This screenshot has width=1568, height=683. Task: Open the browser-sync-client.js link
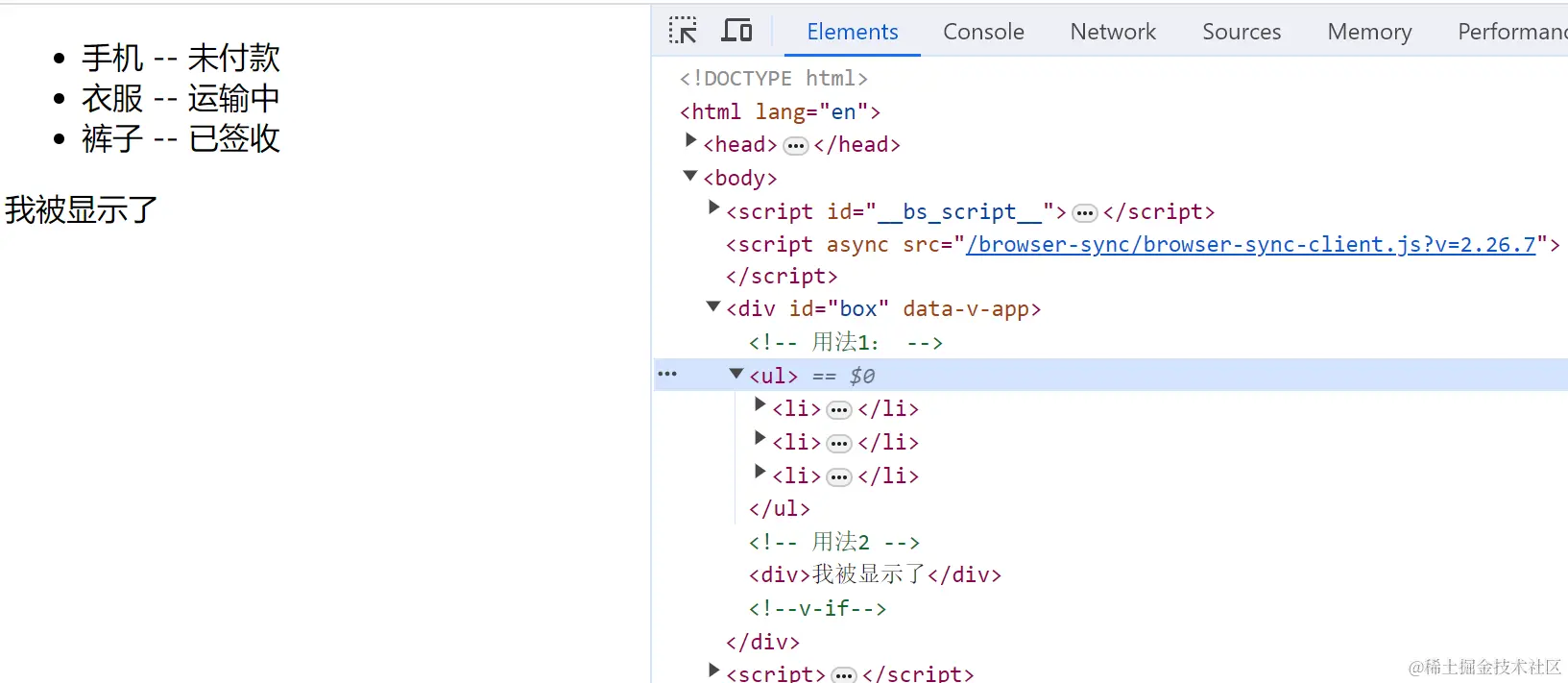(1251, 245)
